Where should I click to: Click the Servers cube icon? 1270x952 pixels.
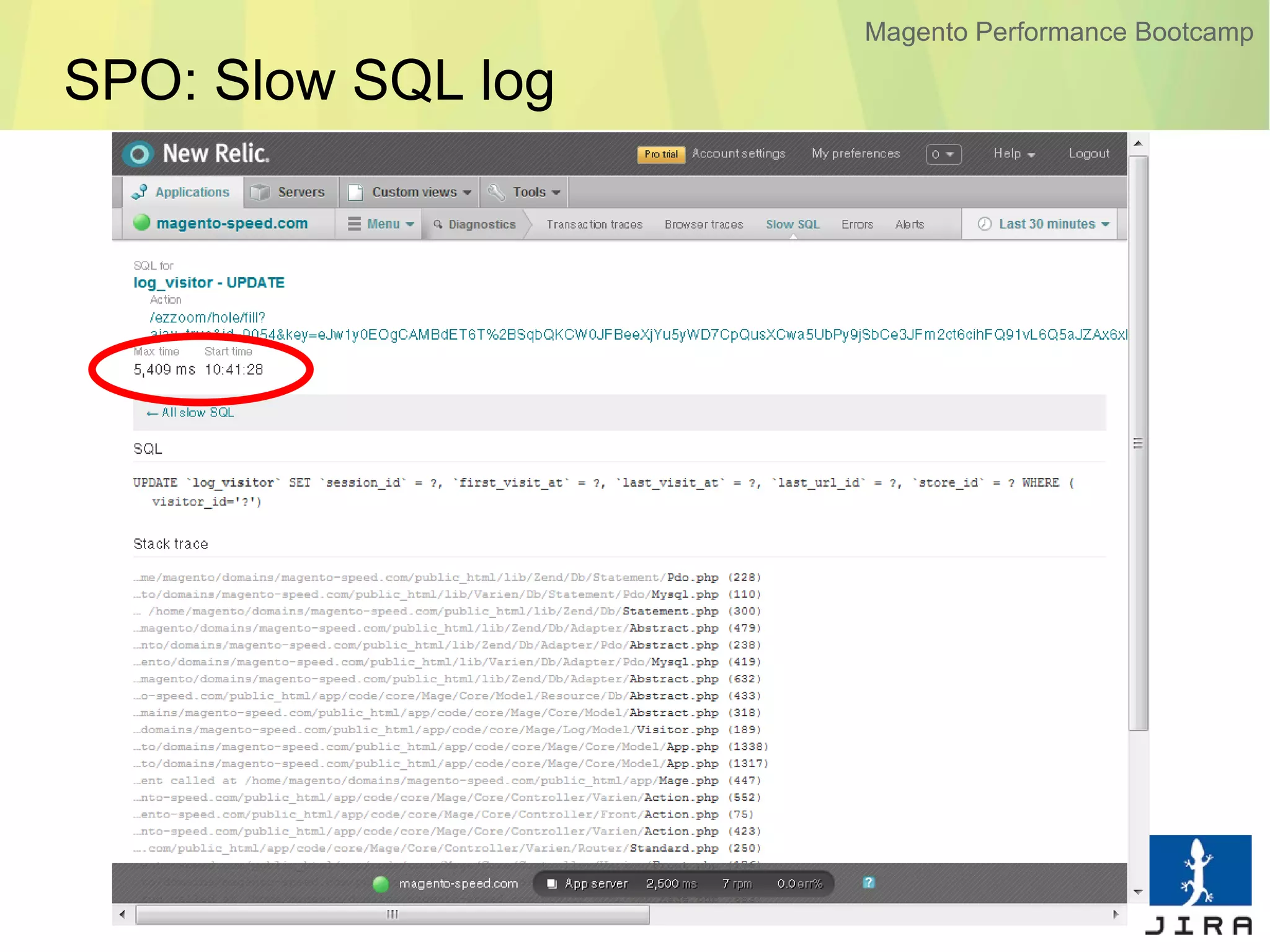[x=259, y=193]
